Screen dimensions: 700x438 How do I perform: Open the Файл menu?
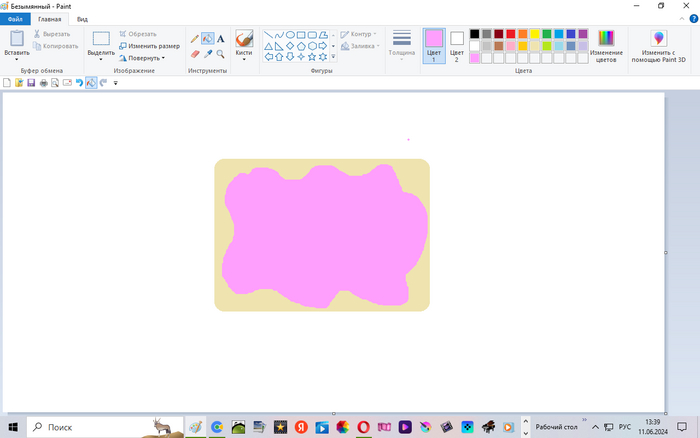click(16, 19)
